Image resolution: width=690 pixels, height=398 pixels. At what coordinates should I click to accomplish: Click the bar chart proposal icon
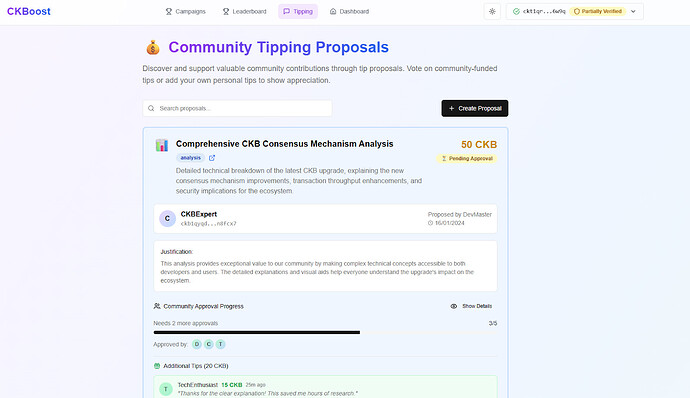(161, 145)
